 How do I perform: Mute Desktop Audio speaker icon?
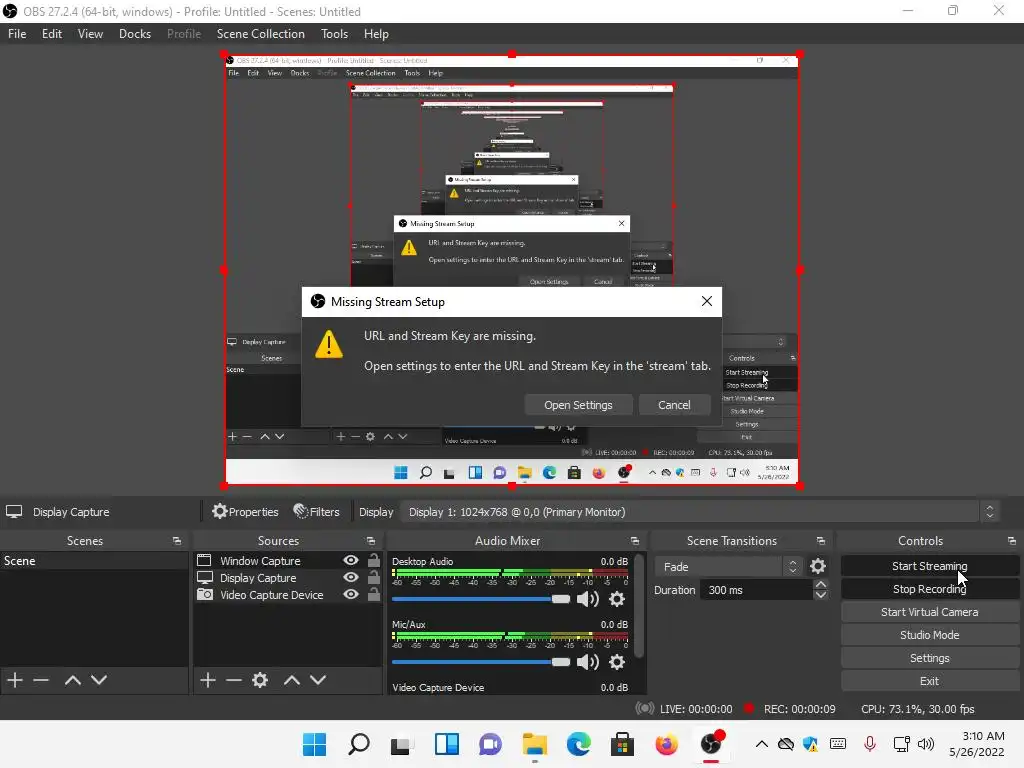coord(588,599)
